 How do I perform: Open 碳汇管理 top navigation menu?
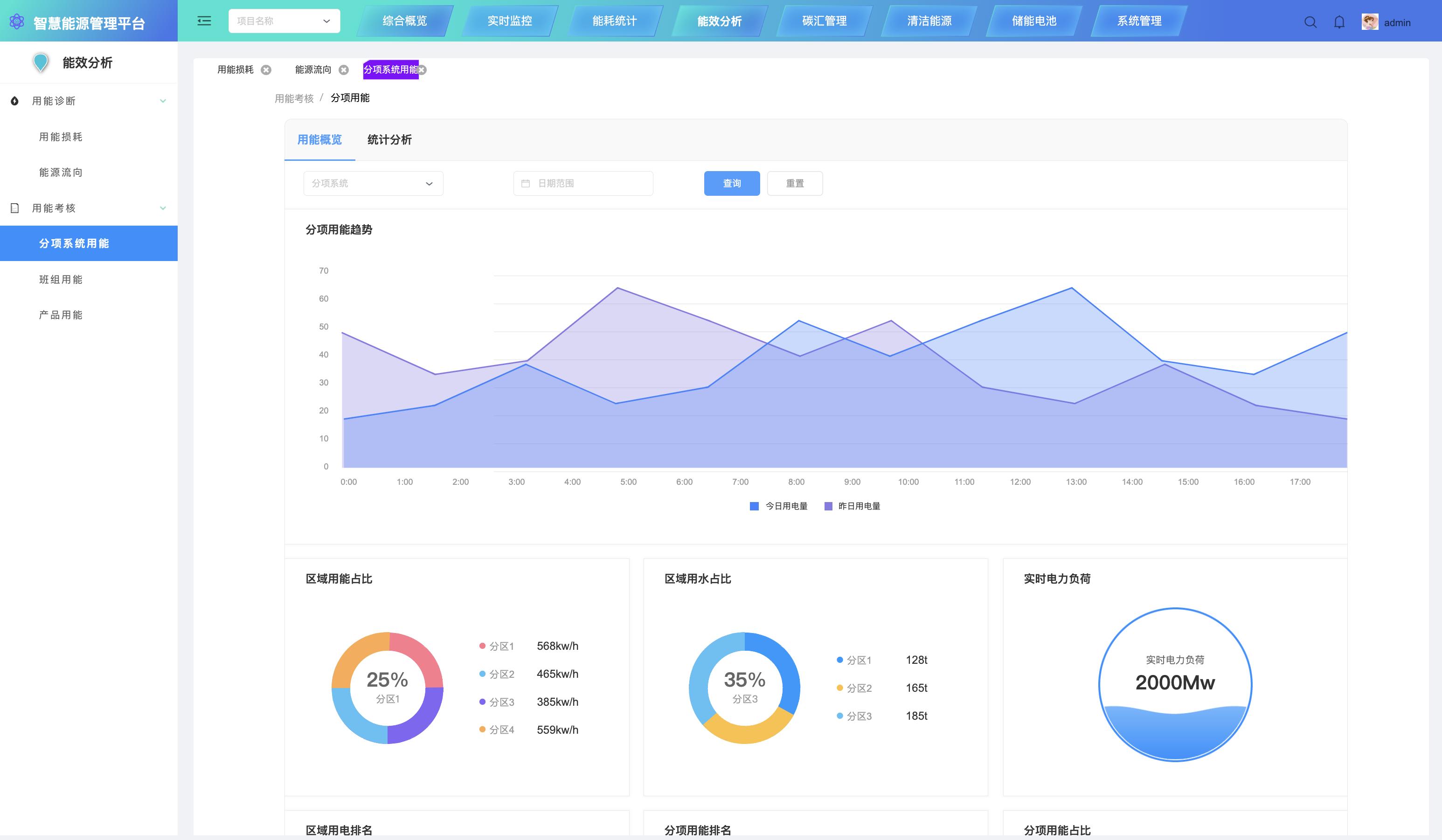point(824,21)
